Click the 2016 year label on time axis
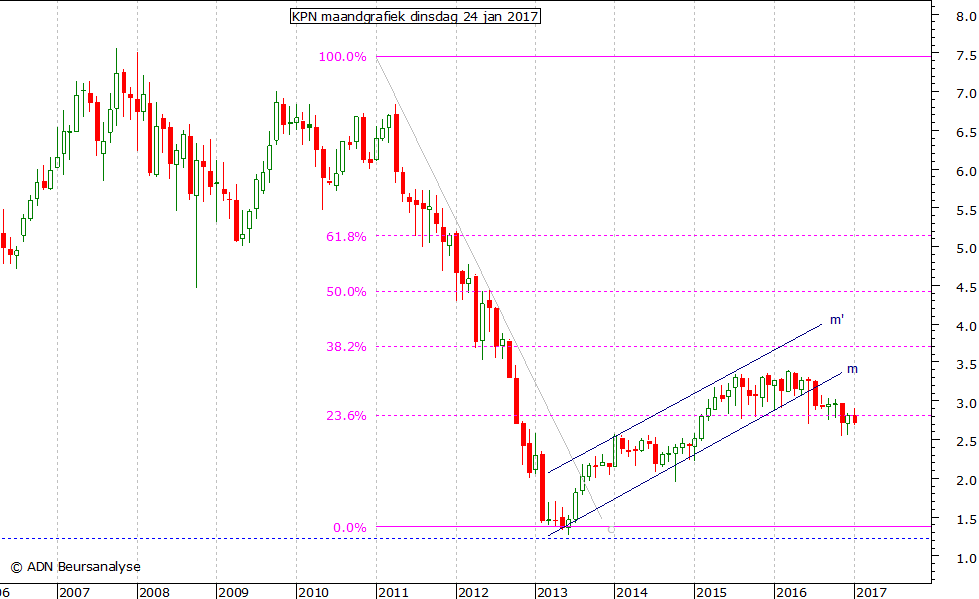This screenshot has height=599, width=979. 792,592
